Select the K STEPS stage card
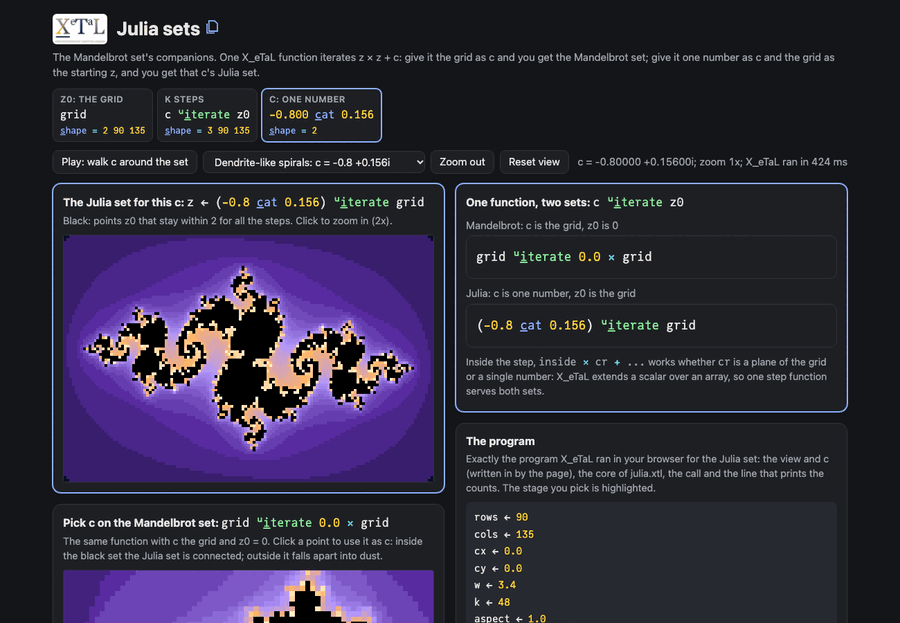The width and height of the screenshot is (900, 623). 207,115
